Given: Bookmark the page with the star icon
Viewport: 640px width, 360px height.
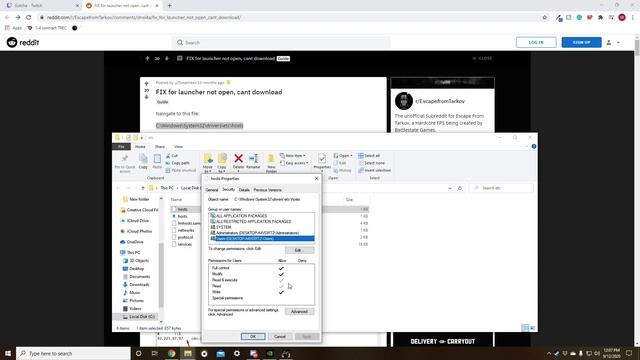Looking at the screenshot, I should coord(544,18).
